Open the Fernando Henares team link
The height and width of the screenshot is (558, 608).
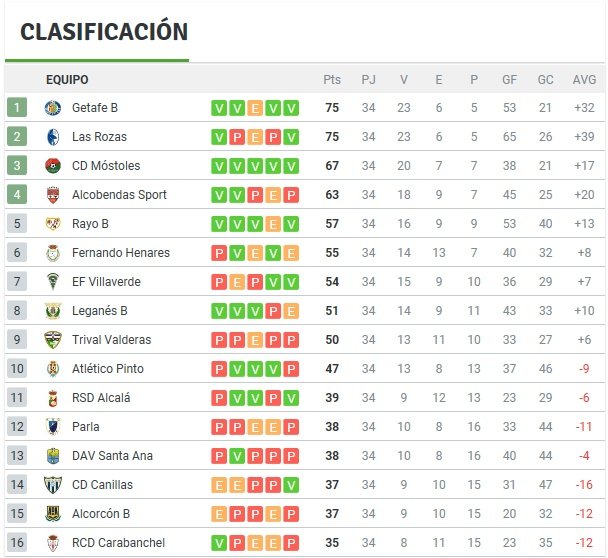pos(121,253)
